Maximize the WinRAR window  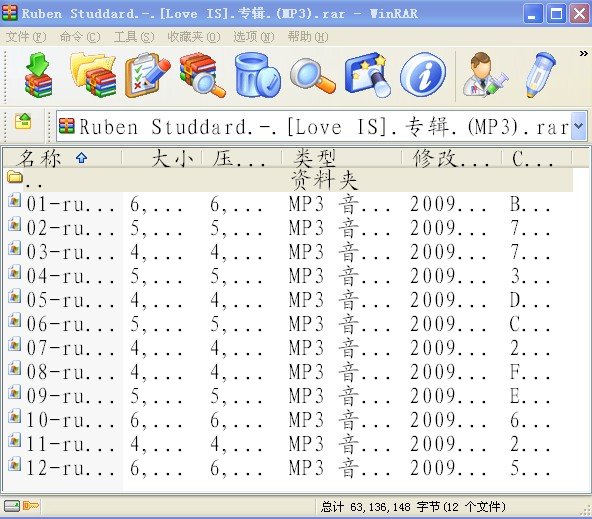click(x=557, y=14)
